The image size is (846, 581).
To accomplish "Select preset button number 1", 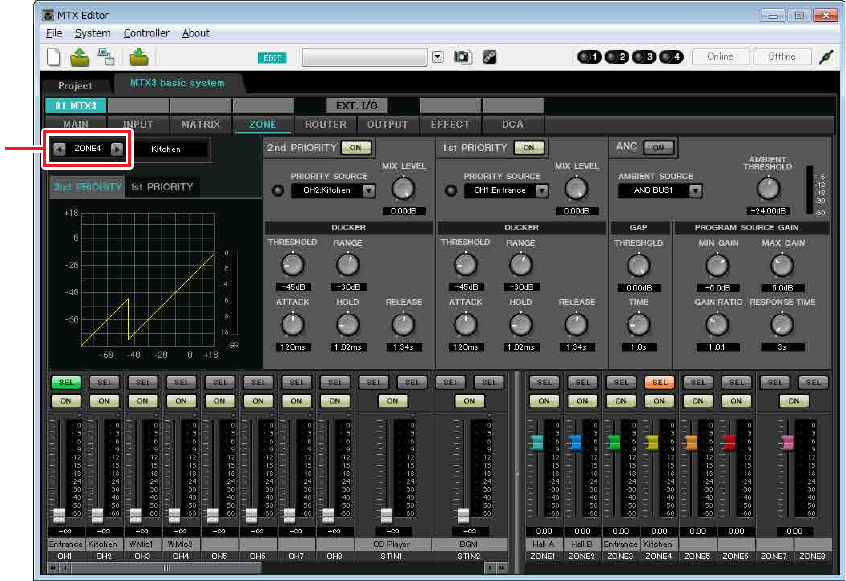I will click(590, 57).
